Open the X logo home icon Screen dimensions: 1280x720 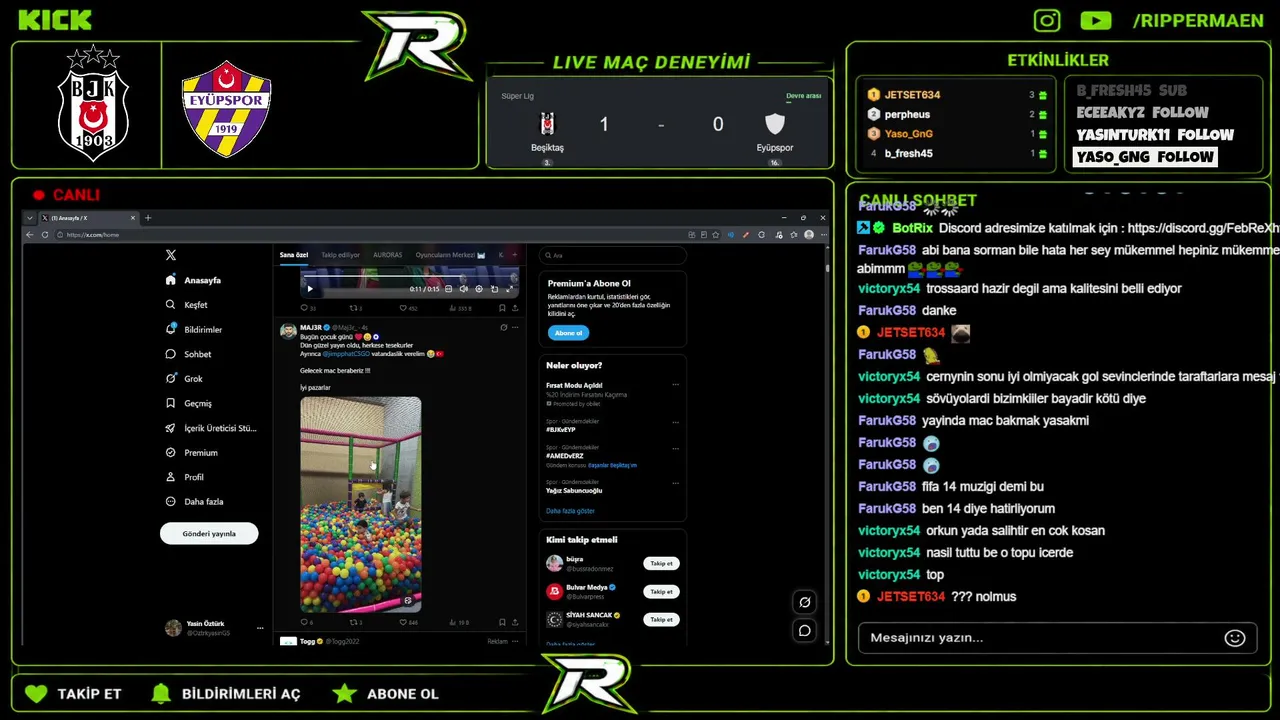tap(171, 255)
